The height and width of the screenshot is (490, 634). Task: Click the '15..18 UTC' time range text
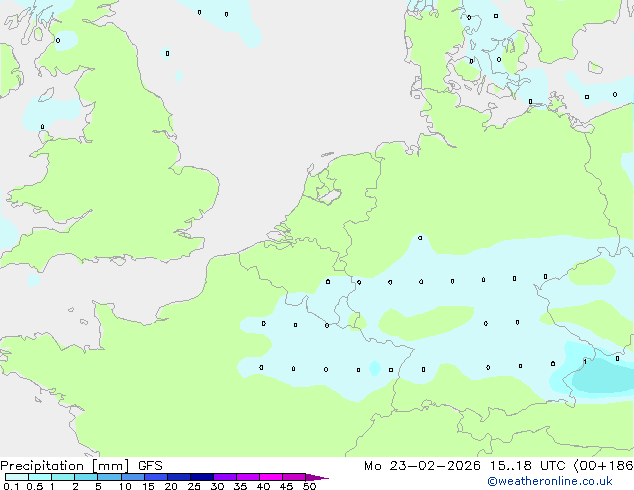(527, 466)
